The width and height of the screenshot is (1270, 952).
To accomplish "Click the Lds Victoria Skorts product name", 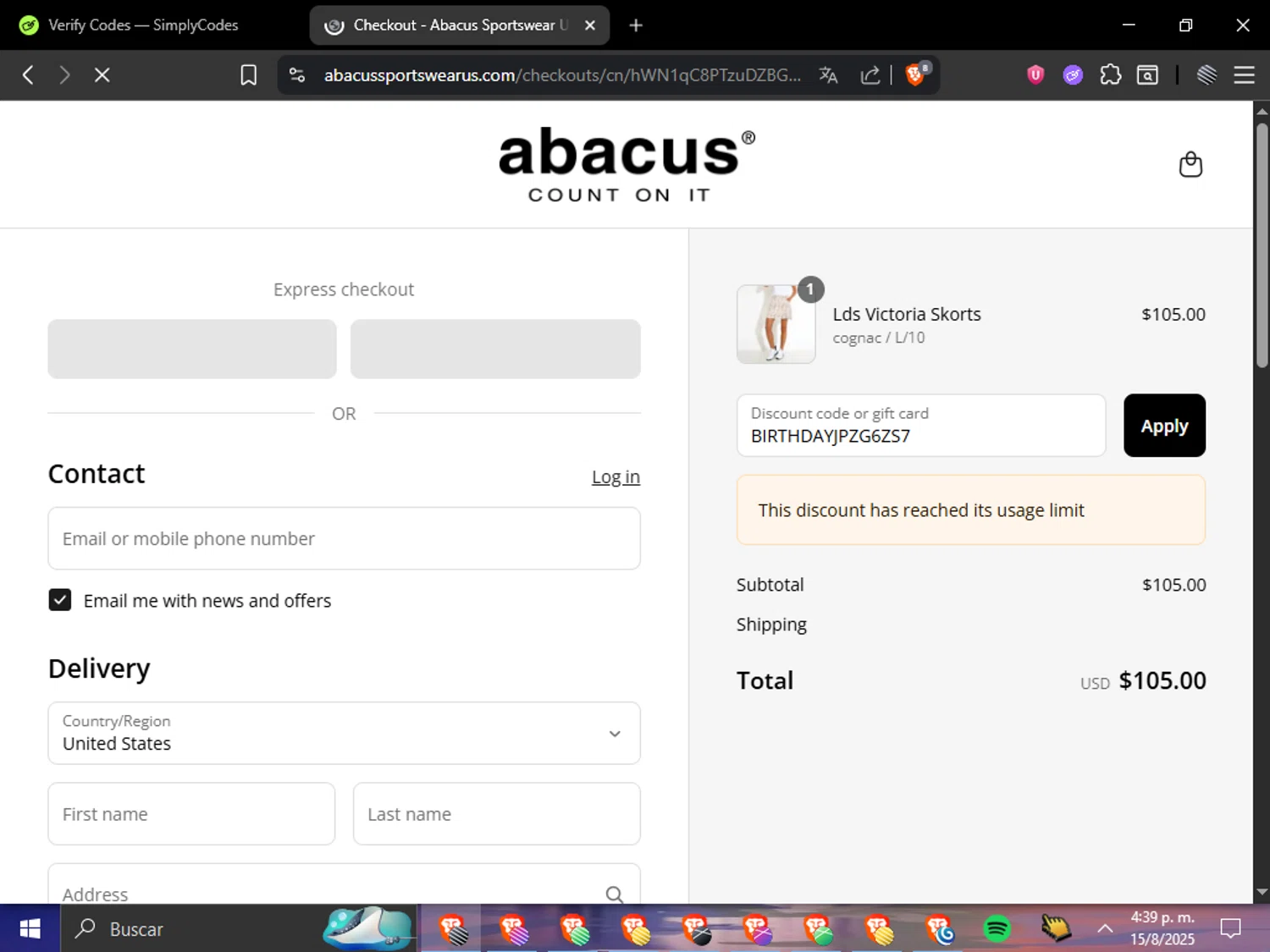I will pyautogui.click(x=907, y=314).
